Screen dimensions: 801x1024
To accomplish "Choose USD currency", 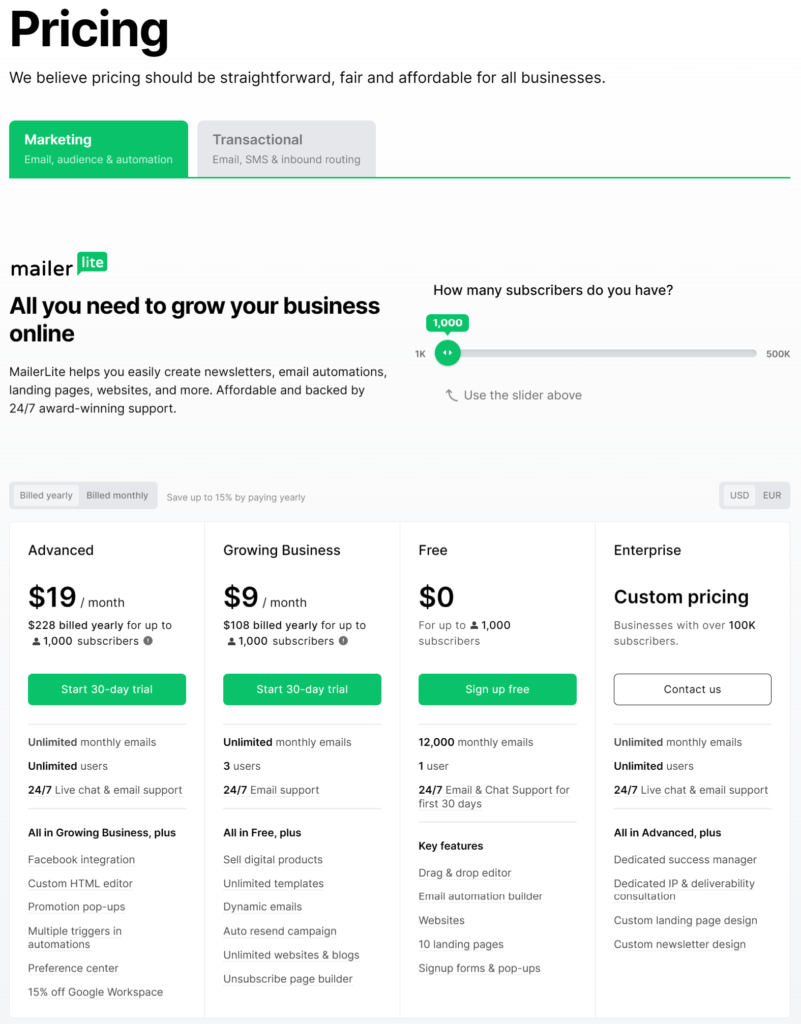I will [x=739, y=496].
